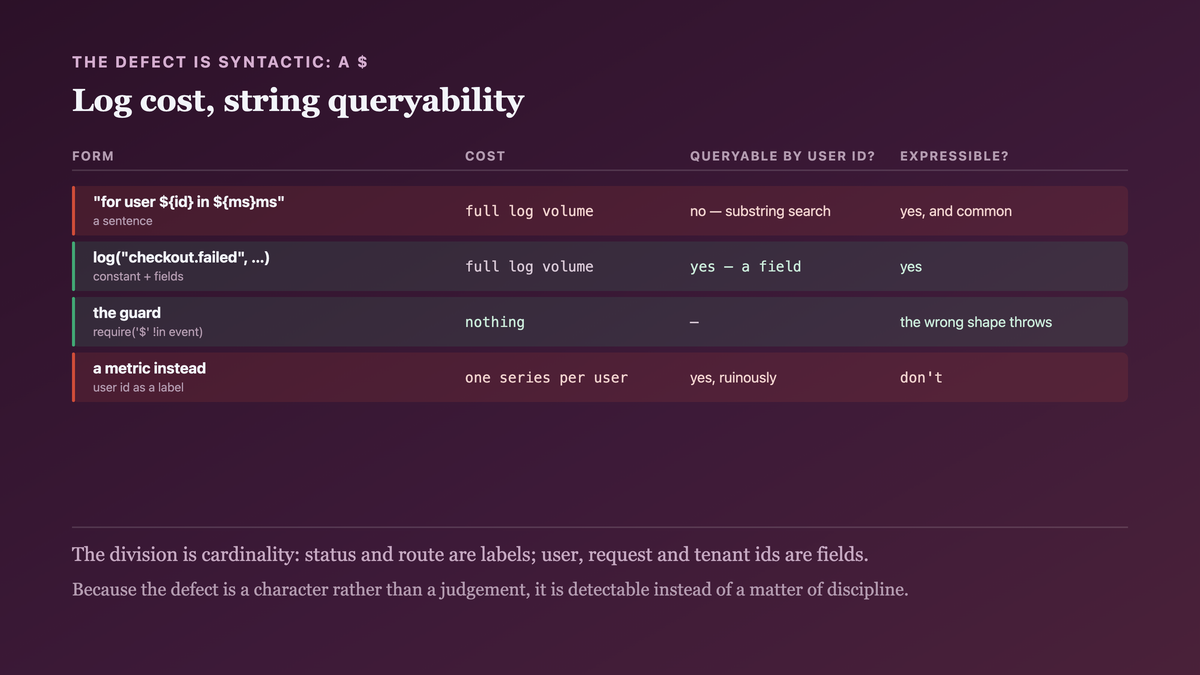This screenshot has height=675, width=1200.
Task: Click 'the guard' row title
Action: pyautogui.click(x=127, y=313)
